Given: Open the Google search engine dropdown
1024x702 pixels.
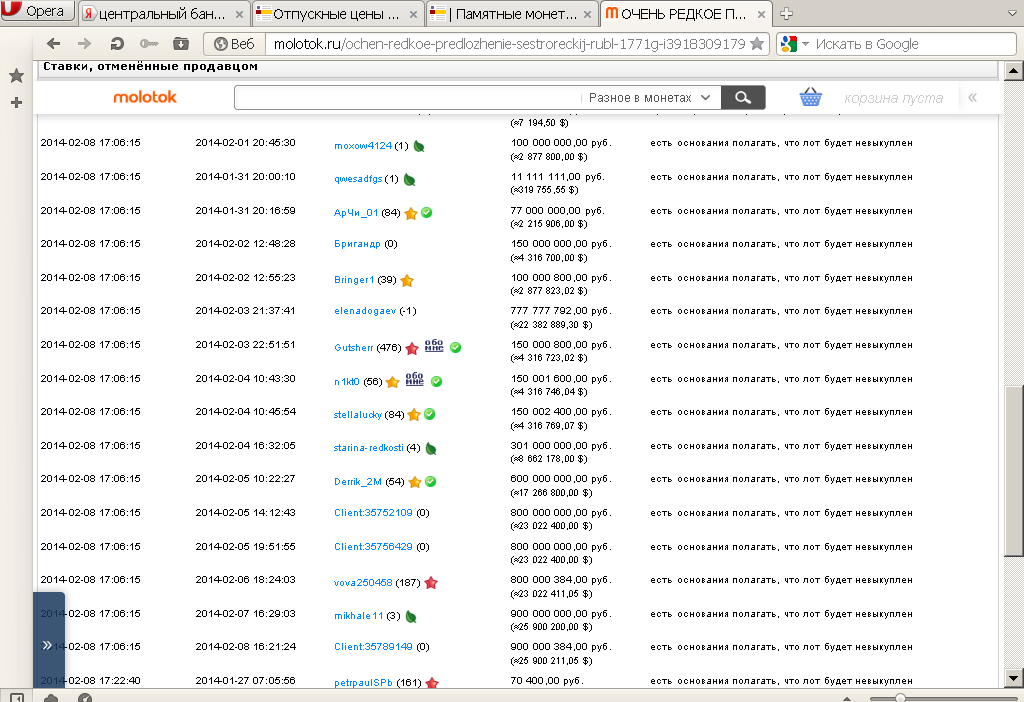Looking at the screenshot, I should click(x=794, y=44).
